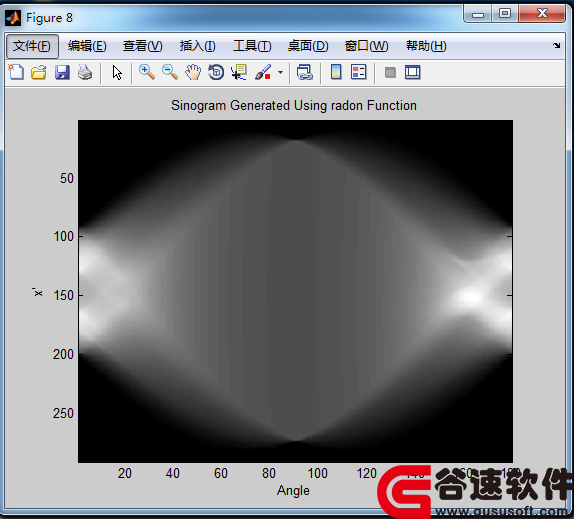Open the 帮助(H) menu

(x=426, y=46)
